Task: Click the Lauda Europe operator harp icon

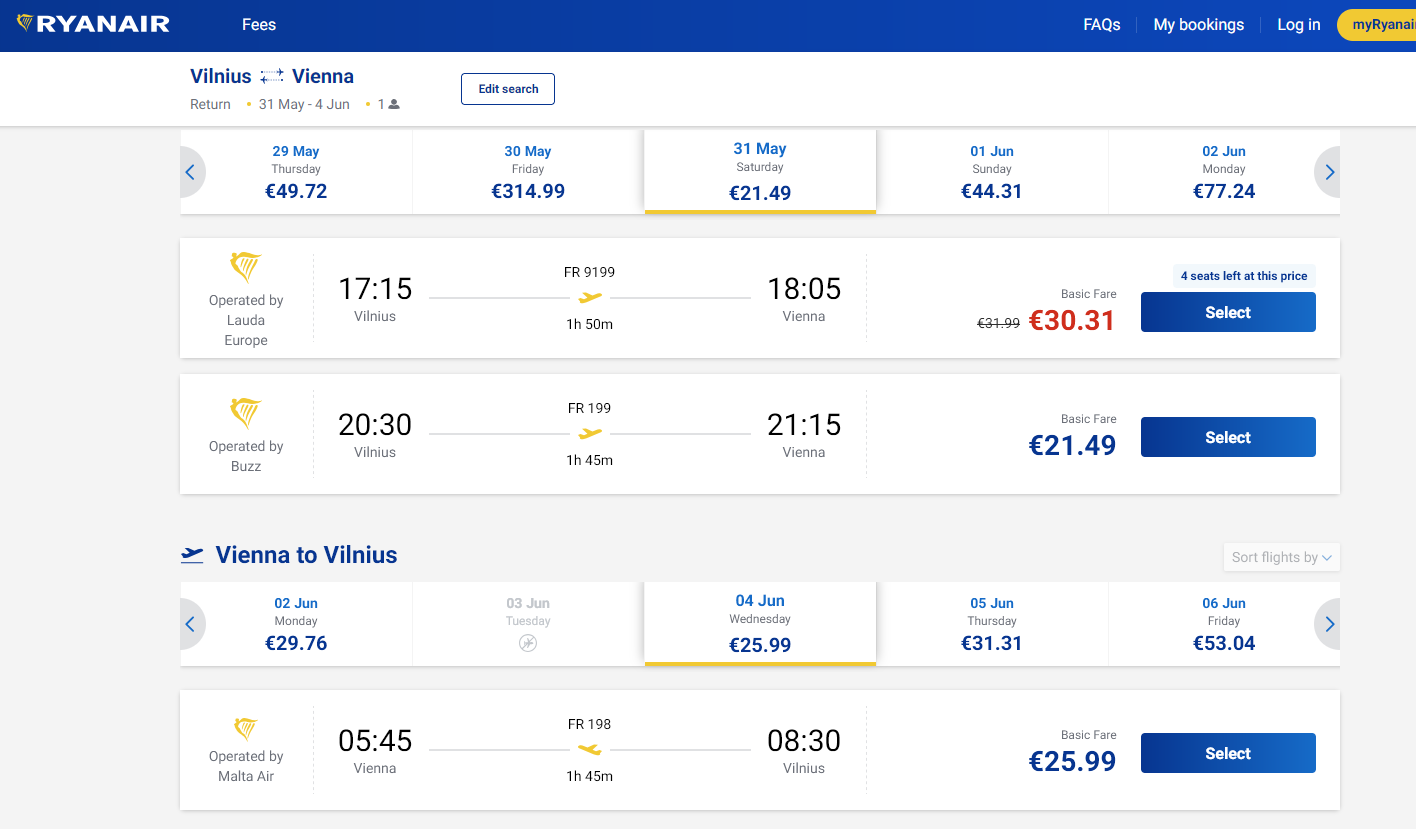Action: 246,268
